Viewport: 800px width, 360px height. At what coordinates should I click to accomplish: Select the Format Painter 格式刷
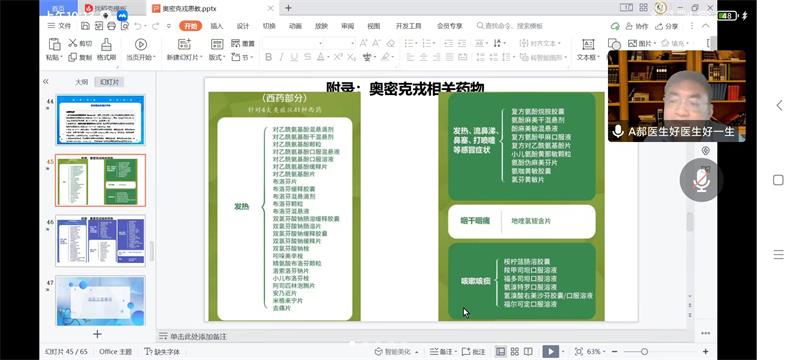[x=107, y=49]
